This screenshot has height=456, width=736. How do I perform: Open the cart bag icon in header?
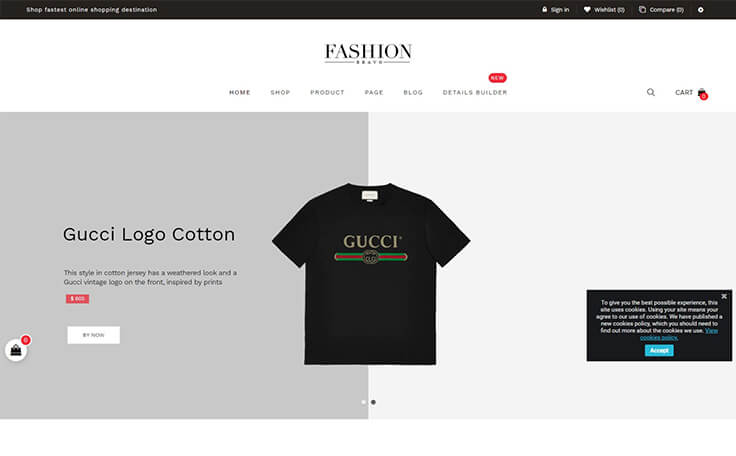701,93
